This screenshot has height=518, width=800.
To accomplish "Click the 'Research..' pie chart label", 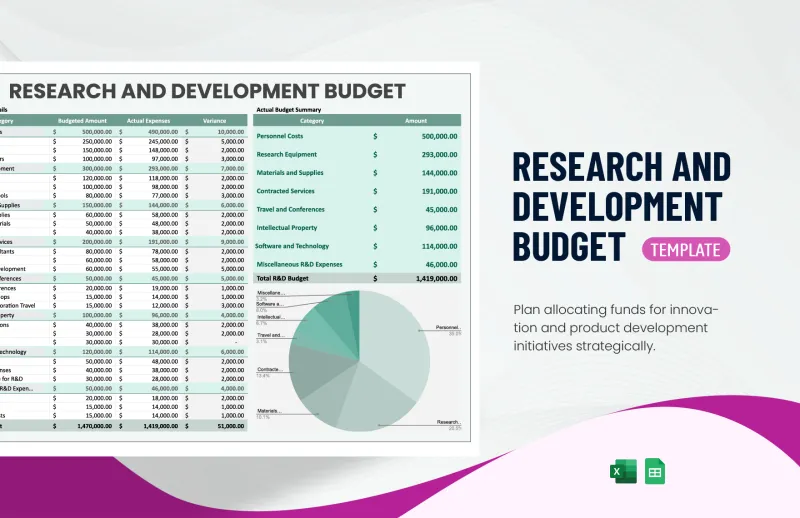I will (x=448, y=422).
